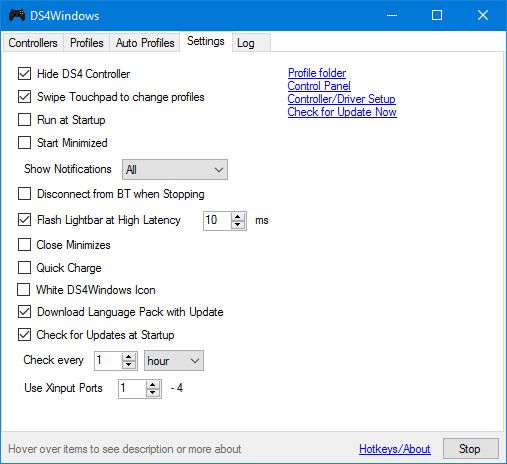Screen dimensions: 507x464
Task: Uncheck Hide DS4 Controller
Action: click(24, 74)
